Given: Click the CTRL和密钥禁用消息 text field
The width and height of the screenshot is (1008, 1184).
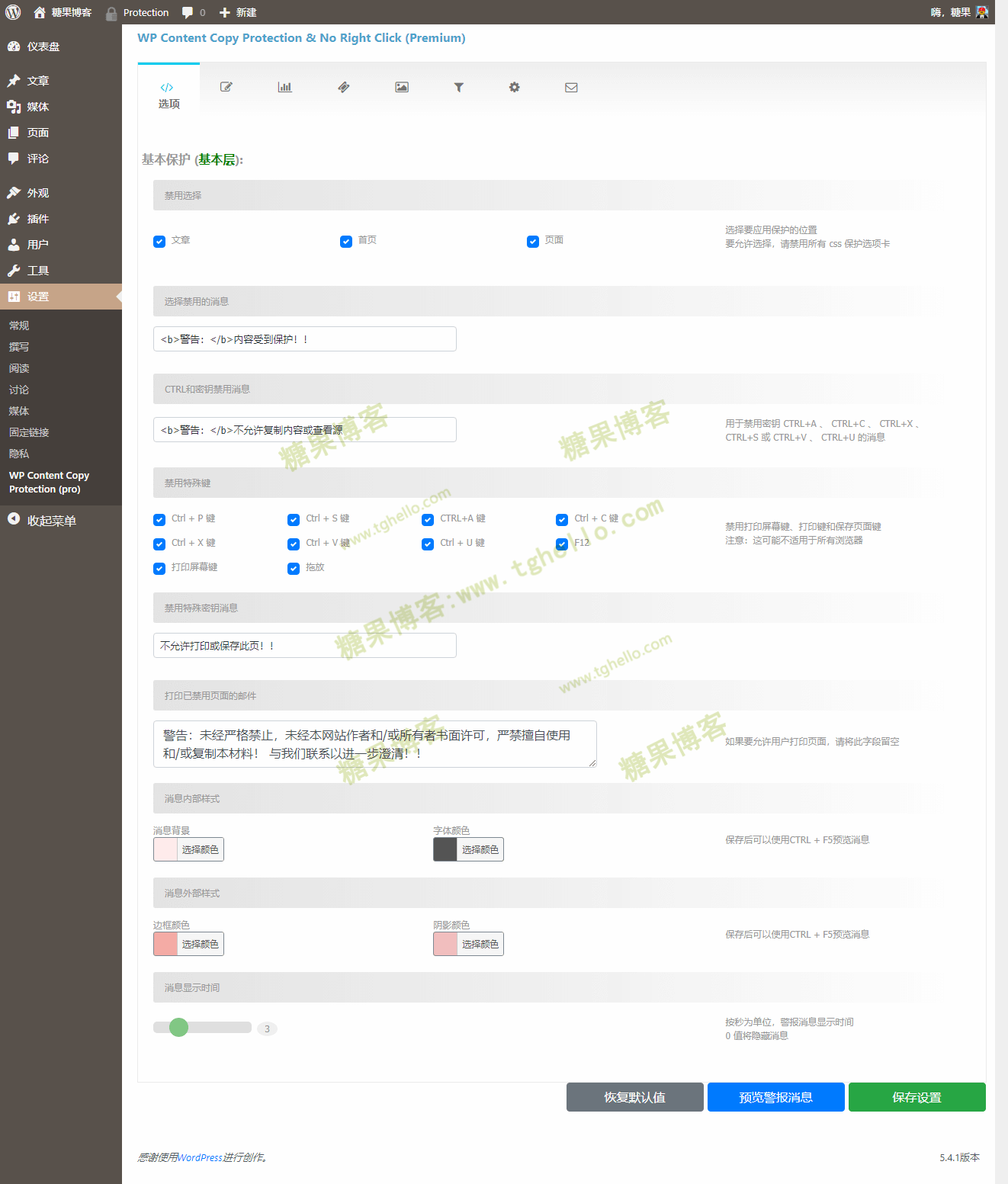Looking at the screenshot, I should click(305, 429).
